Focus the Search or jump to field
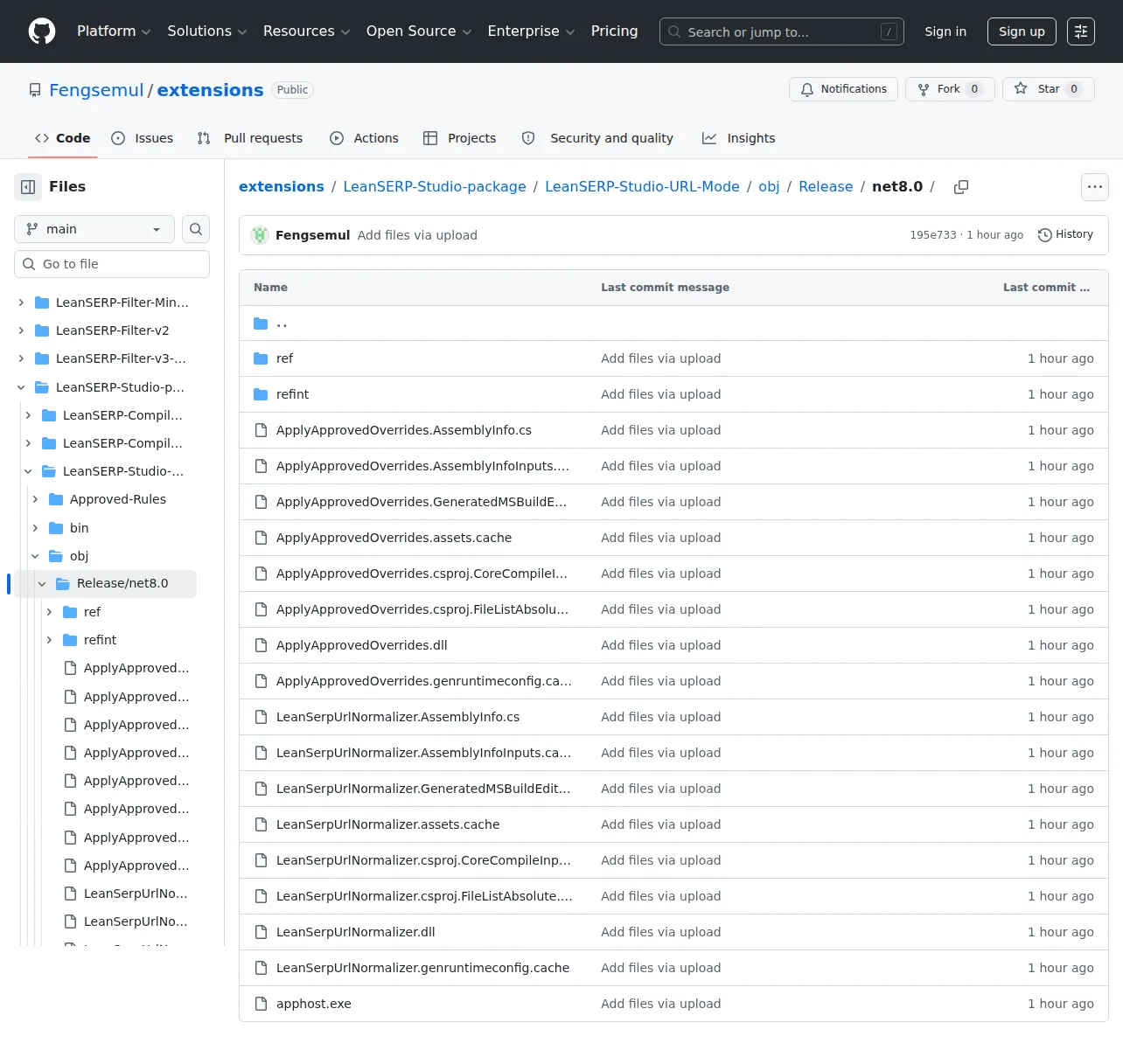 [782, 31]
